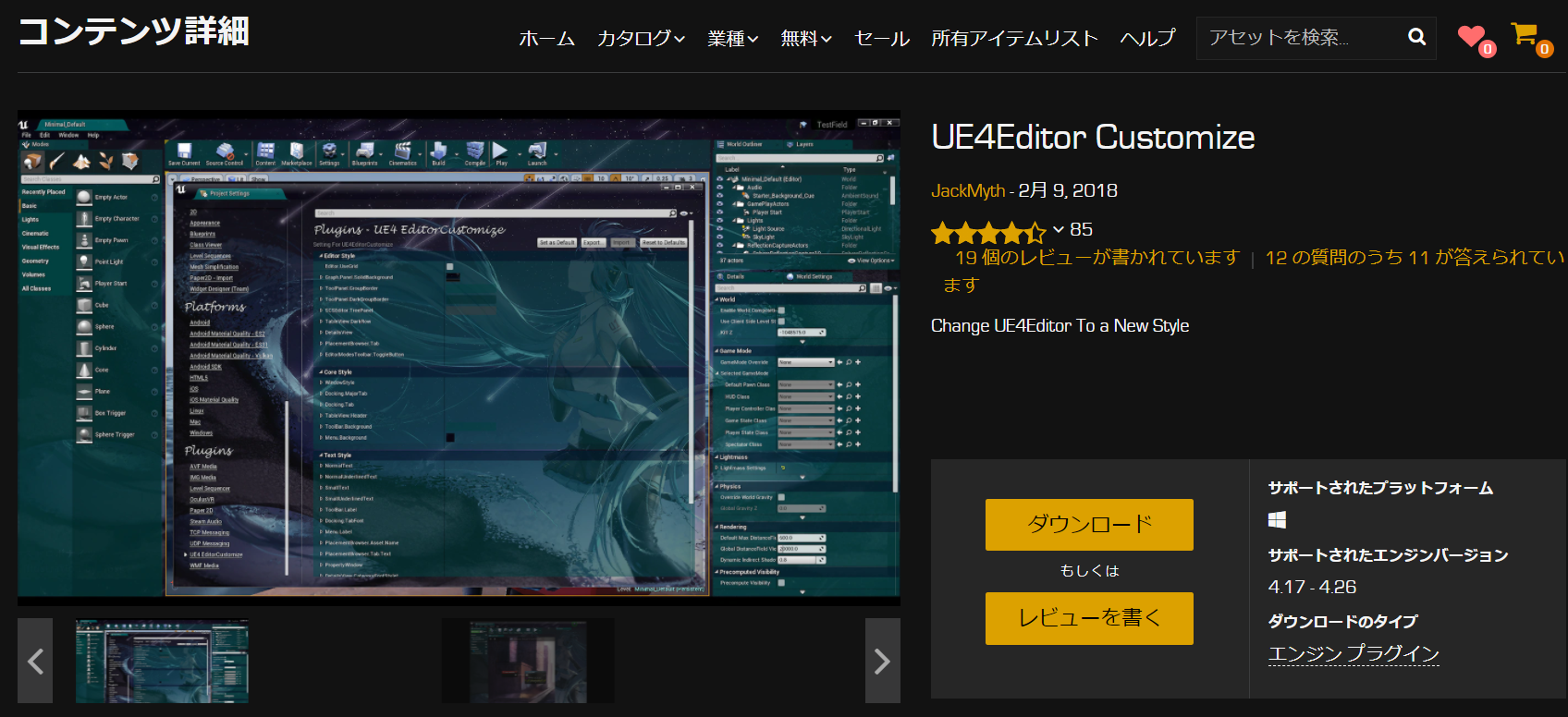Click the large UE4Editor preview image
Image resolution: width=1568 pixels, height=717 pixels.
(459, 358)
